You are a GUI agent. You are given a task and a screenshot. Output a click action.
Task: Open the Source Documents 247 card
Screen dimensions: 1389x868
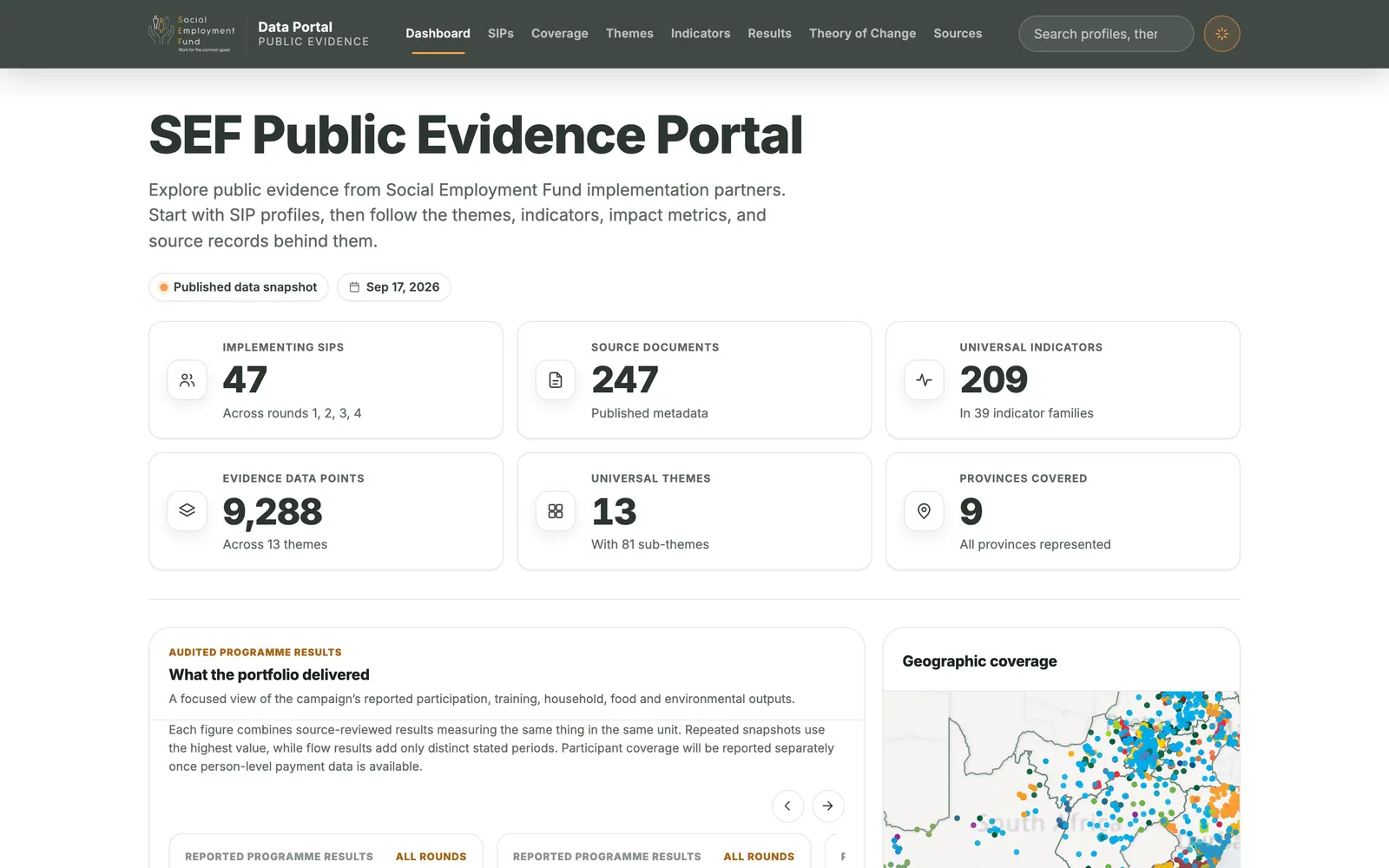[x=694, y=380]
